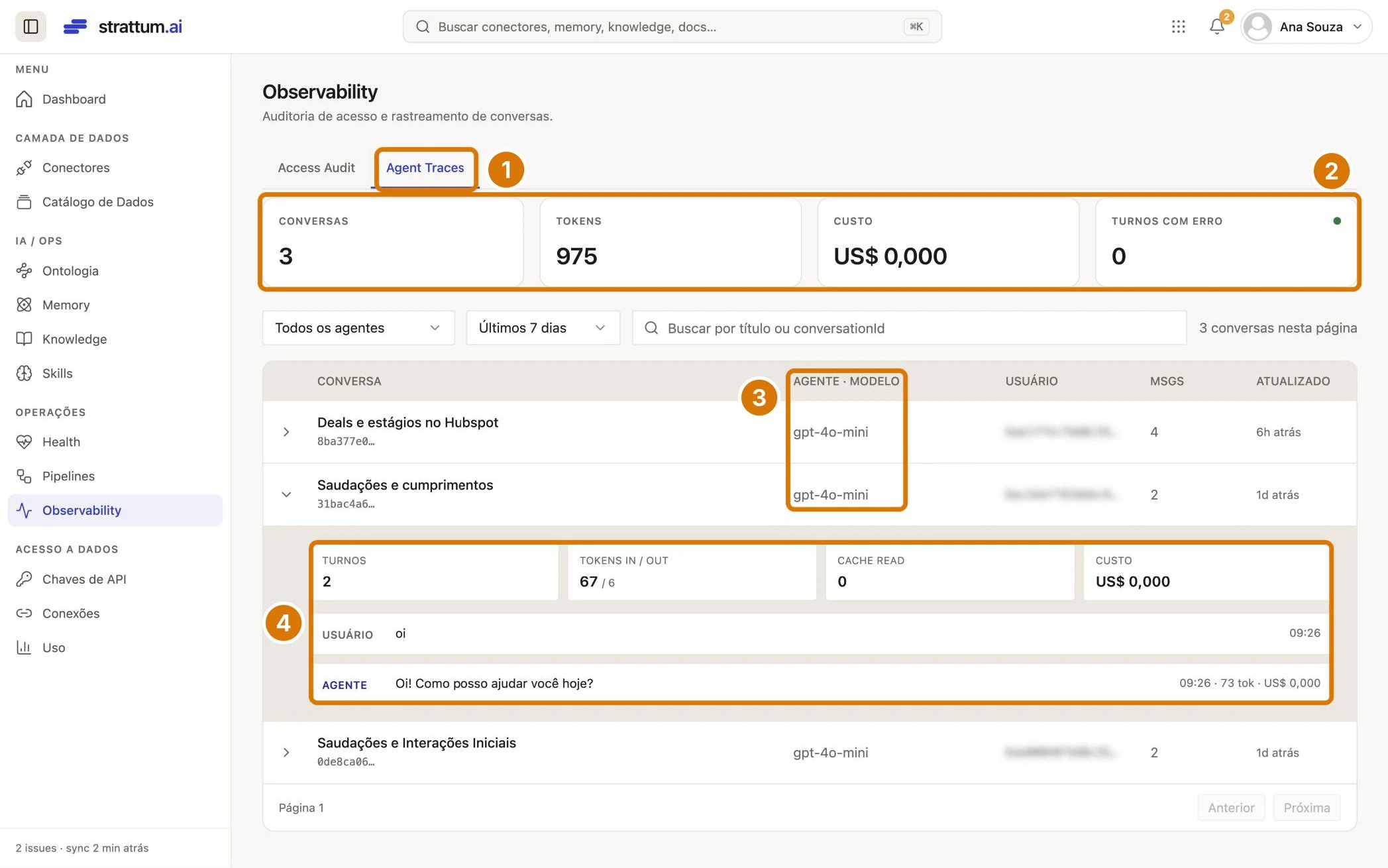1388x868 pixels.
Task: Click the magnifier in the global search
Action: (x=422, y=27)
